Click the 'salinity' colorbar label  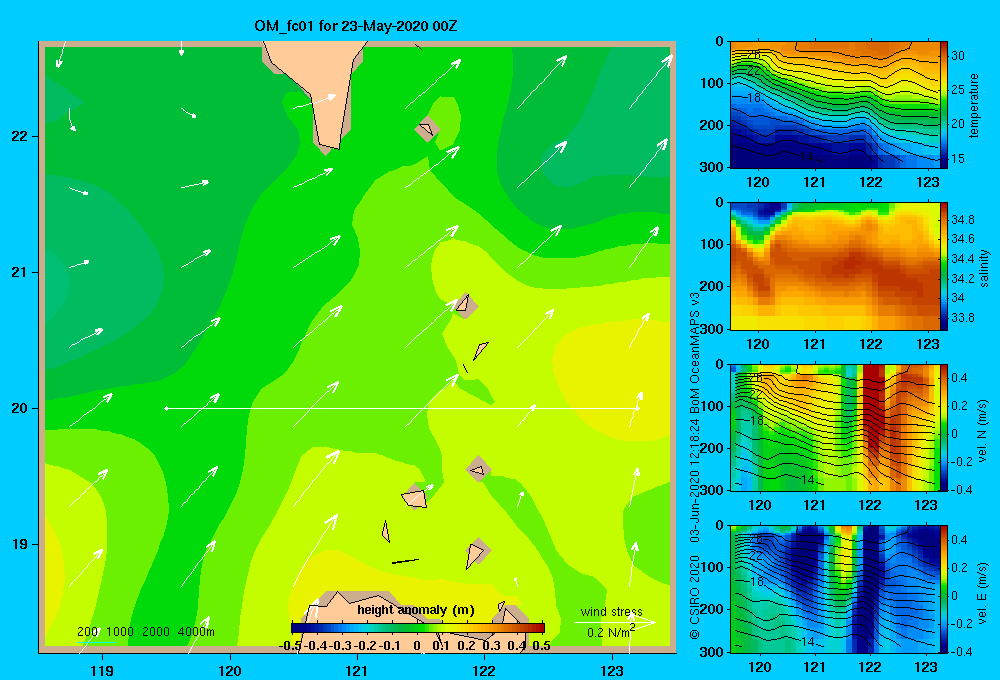[x=984, y=268]
